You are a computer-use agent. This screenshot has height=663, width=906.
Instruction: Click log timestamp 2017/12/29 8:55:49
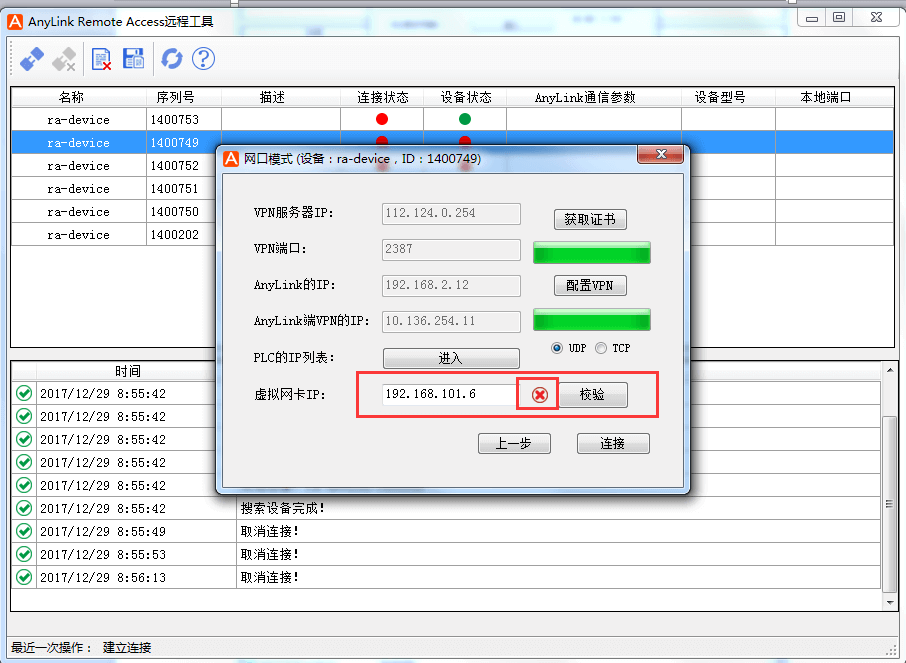pyautogui.click(x=103, y=531)
